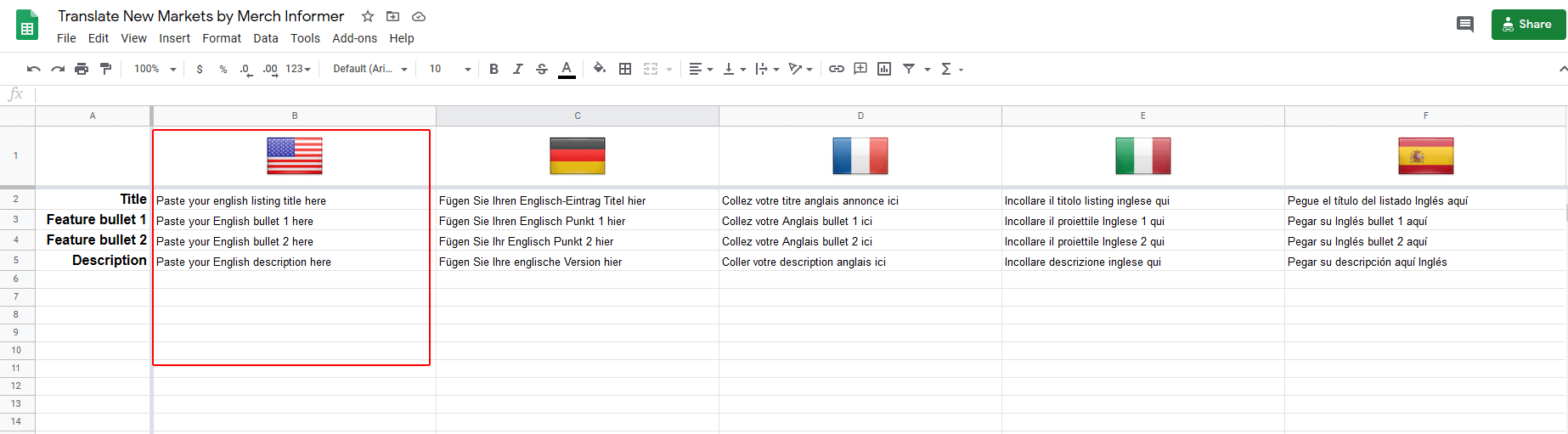
Task: Click the Merge cells icon
Action: (x=651, y=69)
